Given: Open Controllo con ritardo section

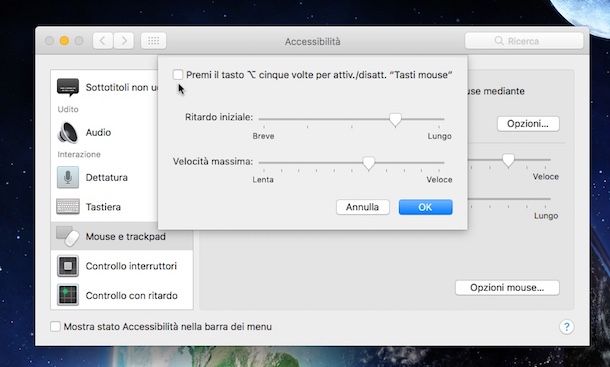Looking at the screenshot, I should pos(122,295).
